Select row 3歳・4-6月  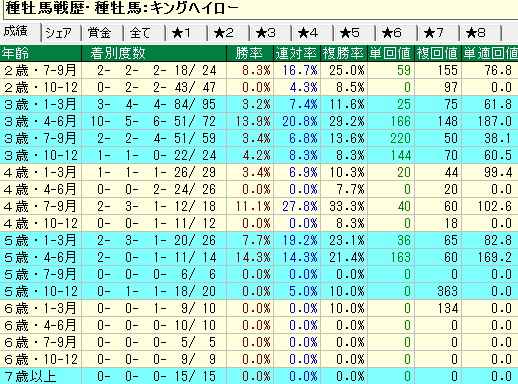click(259, 121)
